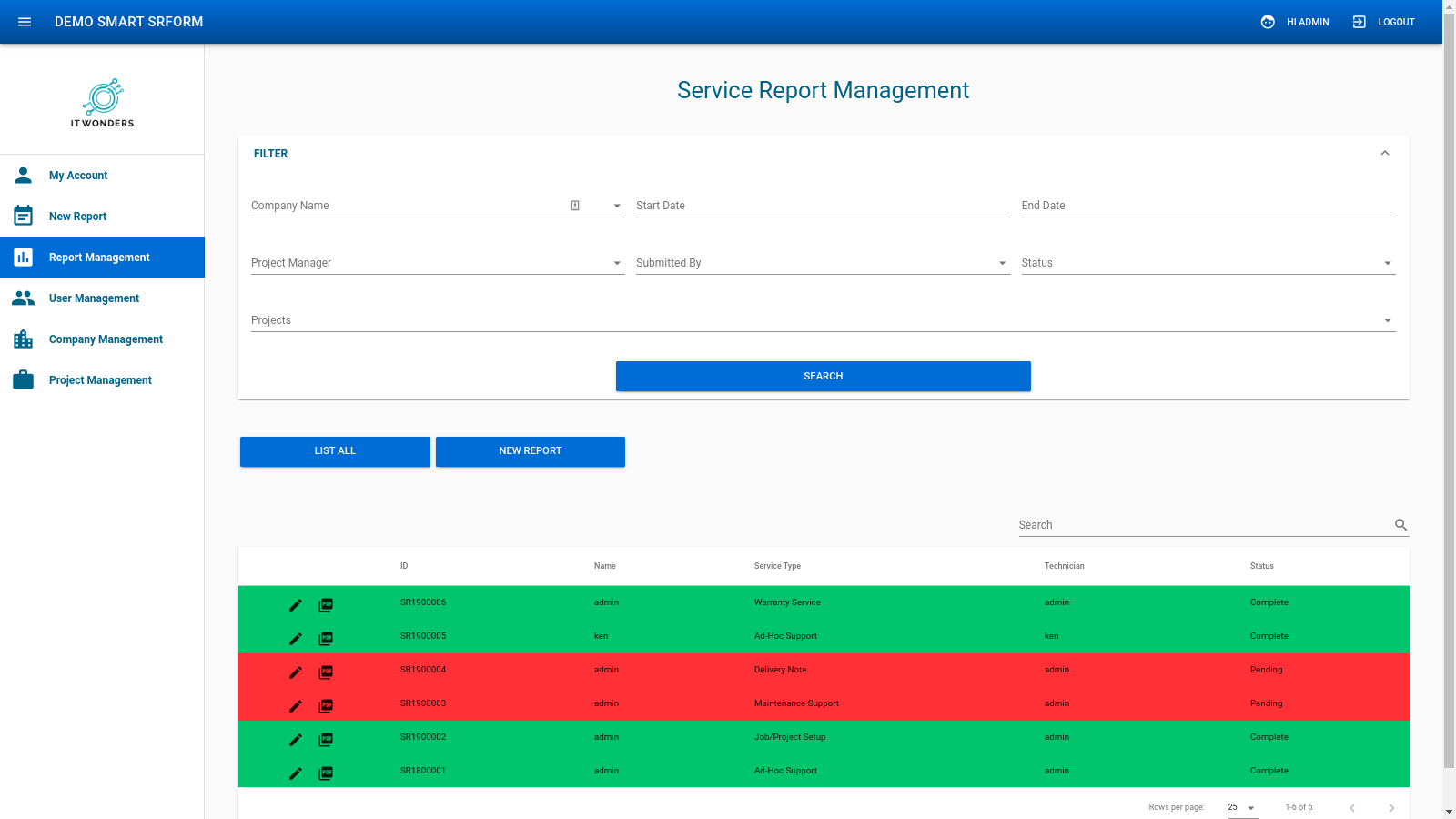Viewport: 1456px width, 819px height.
Task: Edit service report SR1900006 with pencil icon
Action: click(295, 604)
